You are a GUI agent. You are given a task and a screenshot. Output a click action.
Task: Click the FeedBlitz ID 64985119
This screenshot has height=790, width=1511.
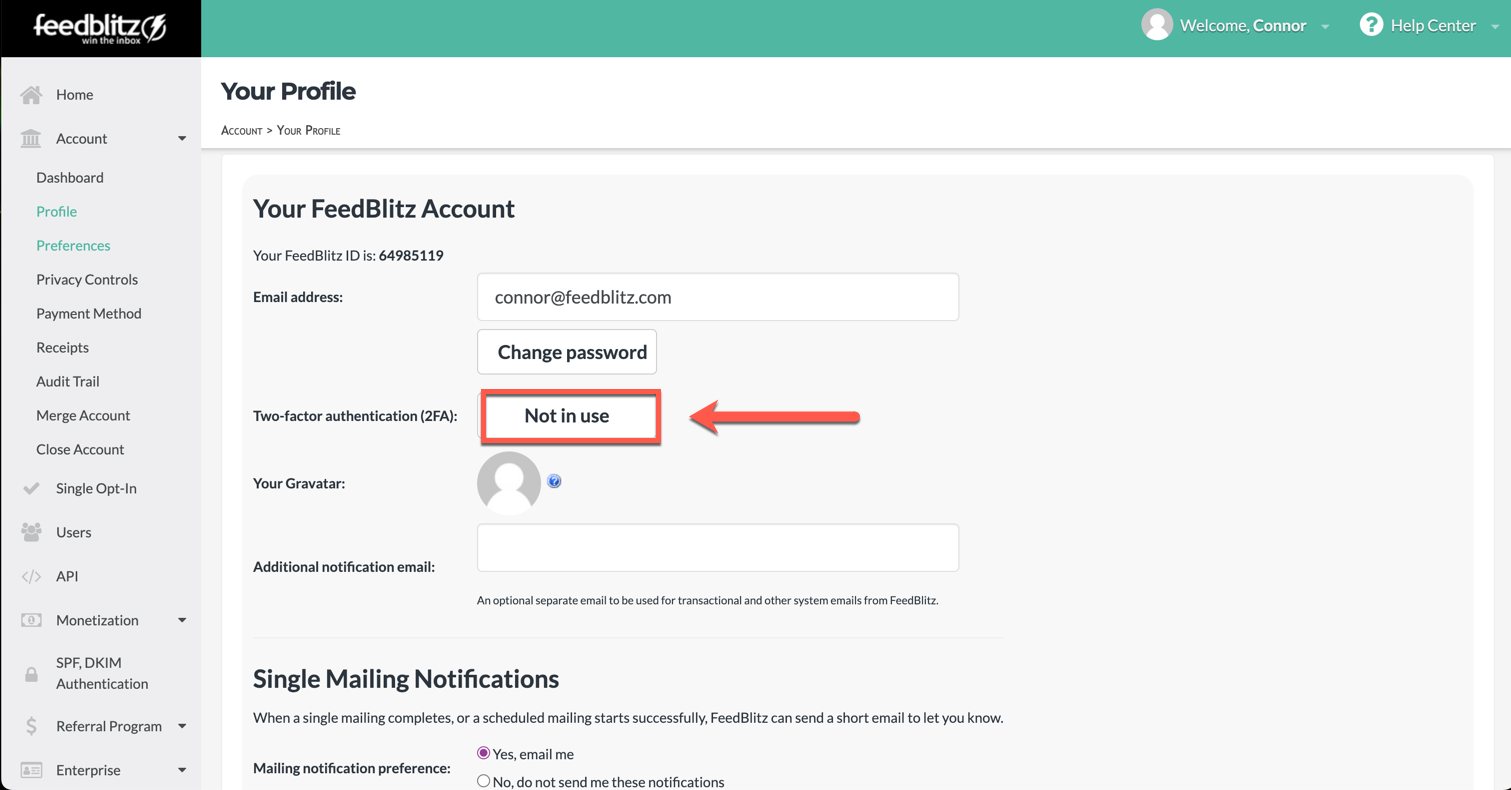[411, 255]
